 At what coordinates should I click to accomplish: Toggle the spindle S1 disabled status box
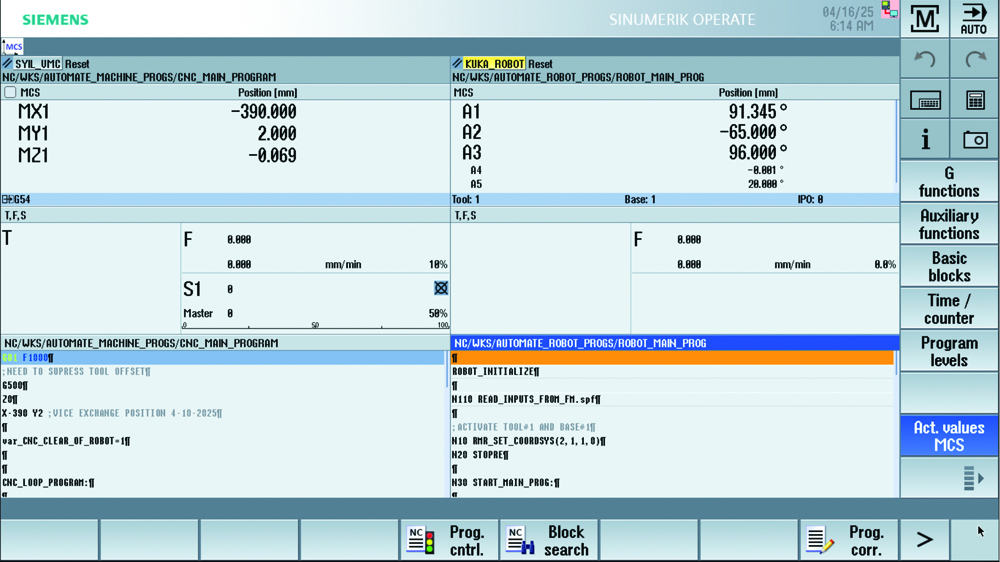(x=441, y=288)
